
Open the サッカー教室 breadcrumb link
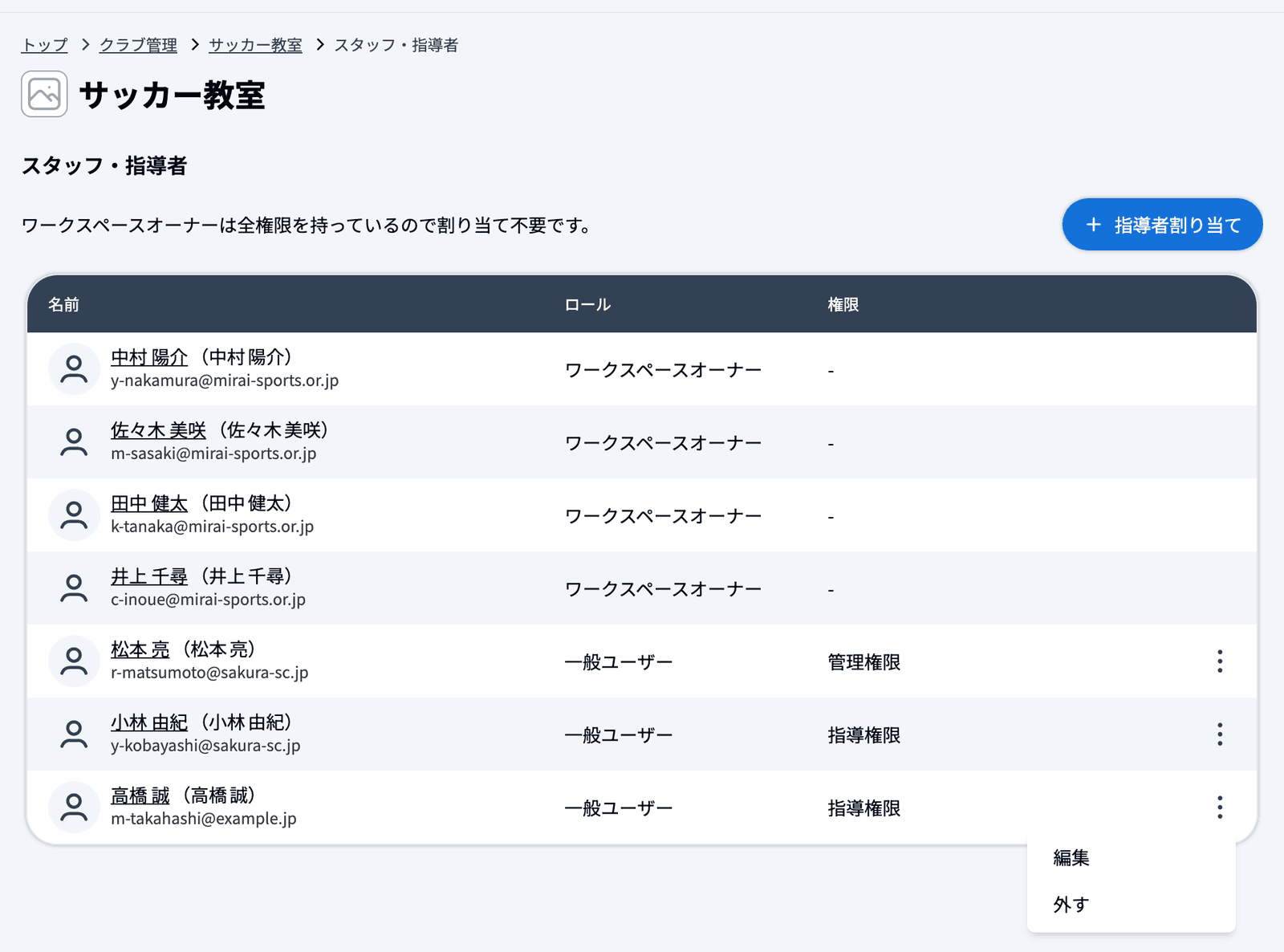coord(255,45)
